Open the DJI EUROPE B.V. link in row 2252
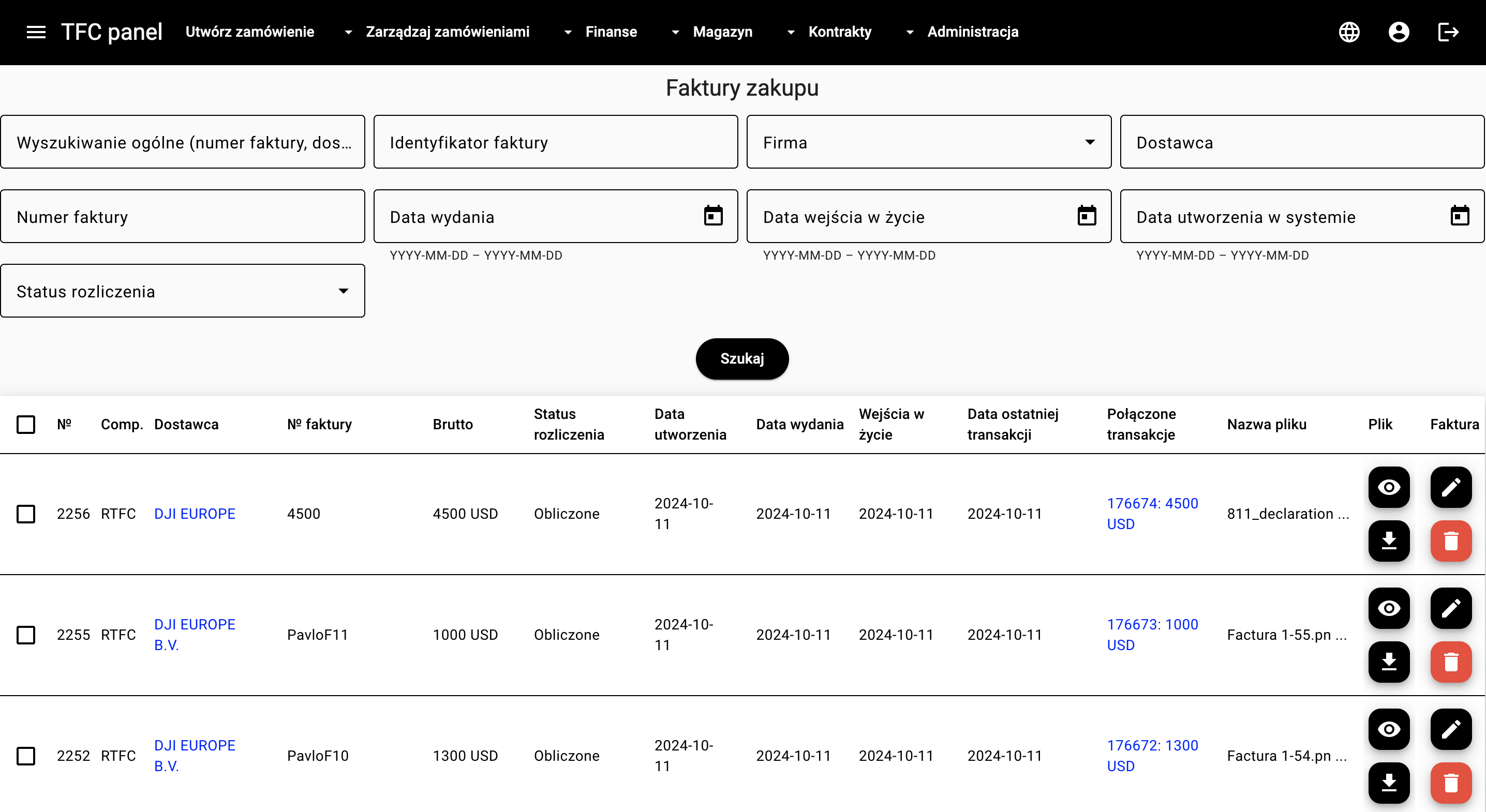This screenshot has width=1486, height=812. click(195, 756)
